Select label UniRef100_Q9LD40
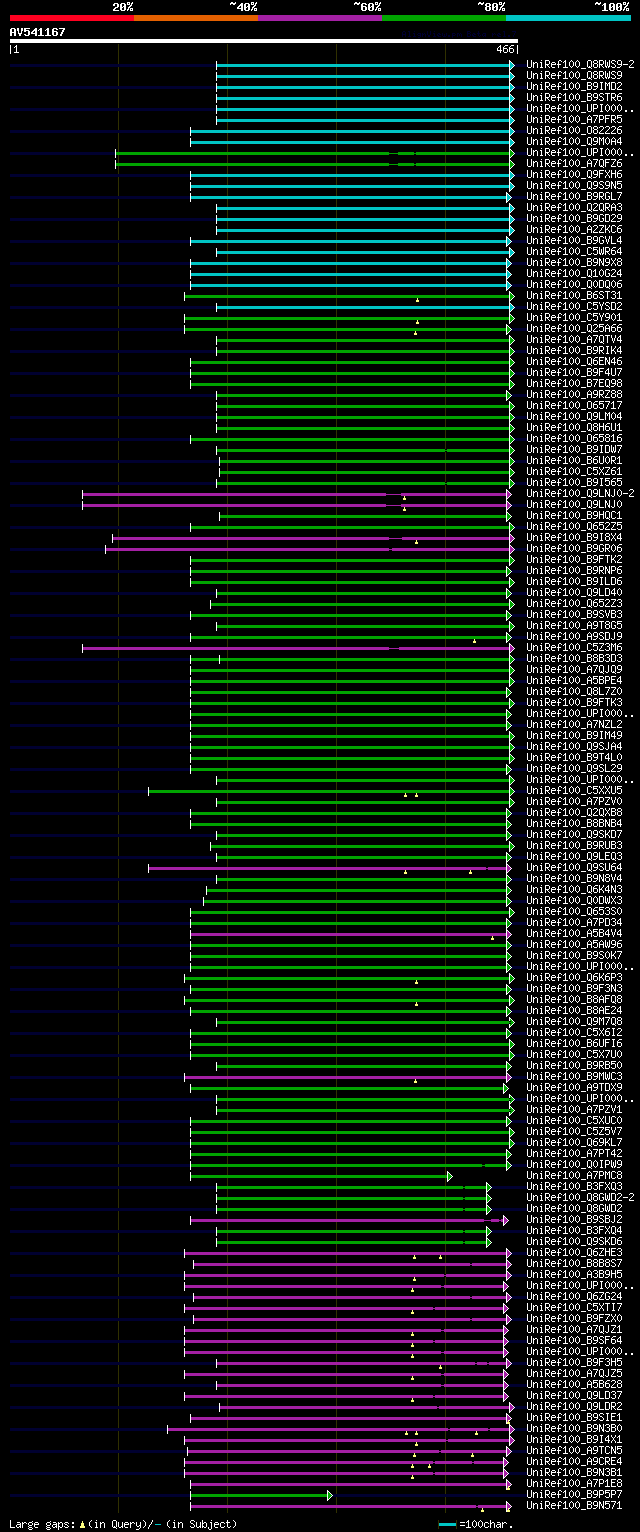 pyautogui.click(x=574, y=592)
